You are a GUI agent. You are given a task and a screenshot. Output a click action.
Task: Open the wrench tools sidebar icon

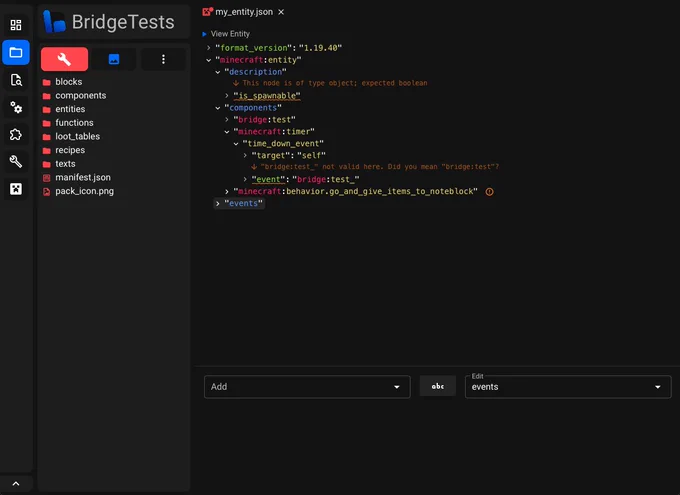(x=16, y=162)
